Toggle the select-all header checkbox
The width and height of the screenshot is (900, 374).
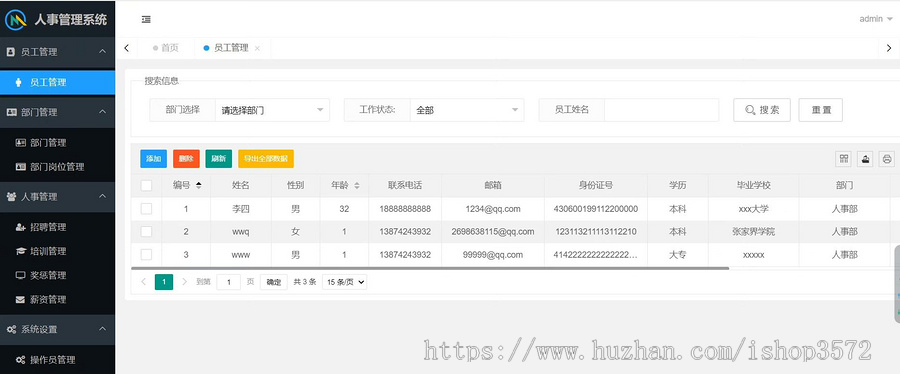coord(146,185)
